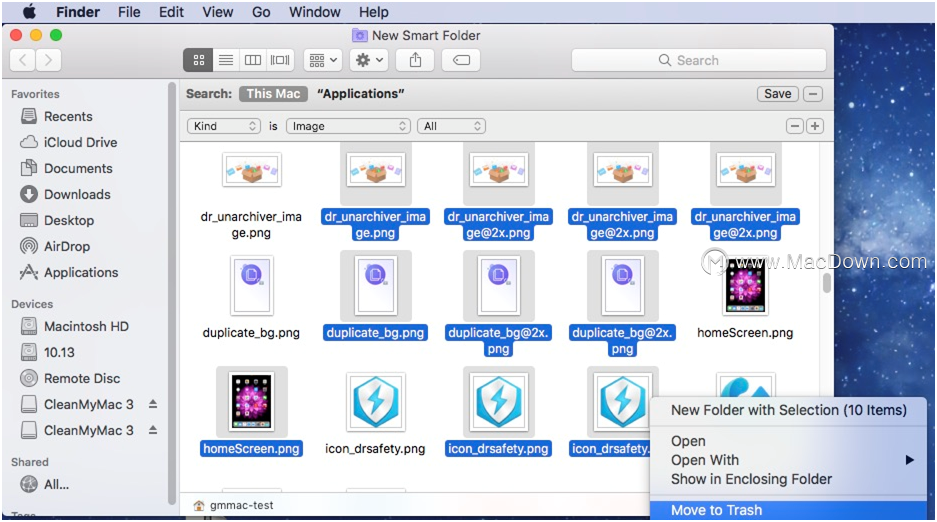Open the Kind attribute dropdown
937x522 pixels.
tap(223, 126)
